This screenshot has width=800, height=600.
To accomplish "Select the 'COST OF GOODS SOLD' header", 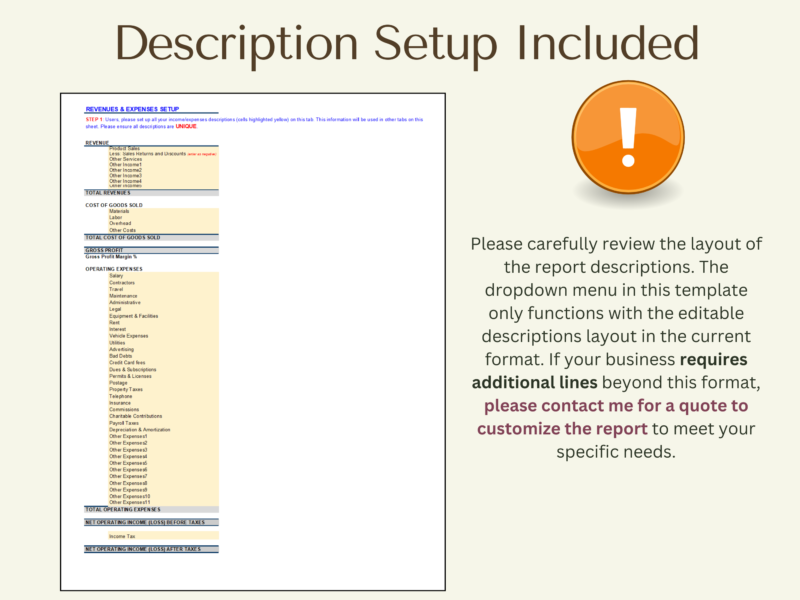I will (114, 205).
